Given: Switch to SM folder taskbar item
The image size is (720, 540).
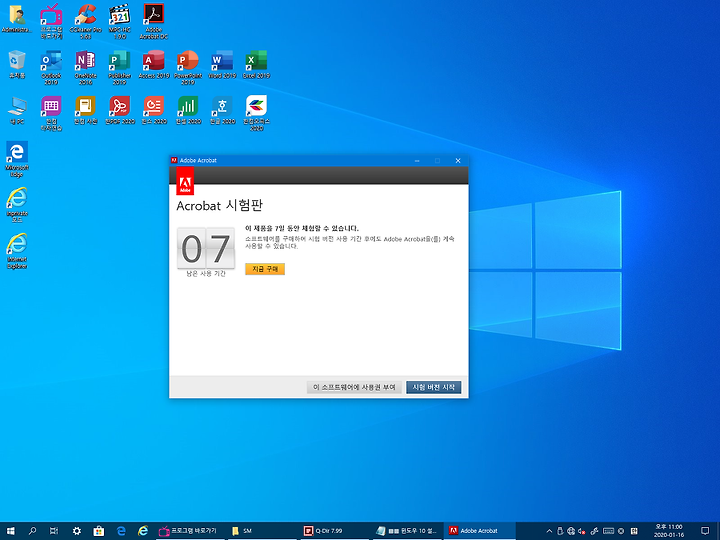Looking at the screenshot, I should [x=262, y=531].
